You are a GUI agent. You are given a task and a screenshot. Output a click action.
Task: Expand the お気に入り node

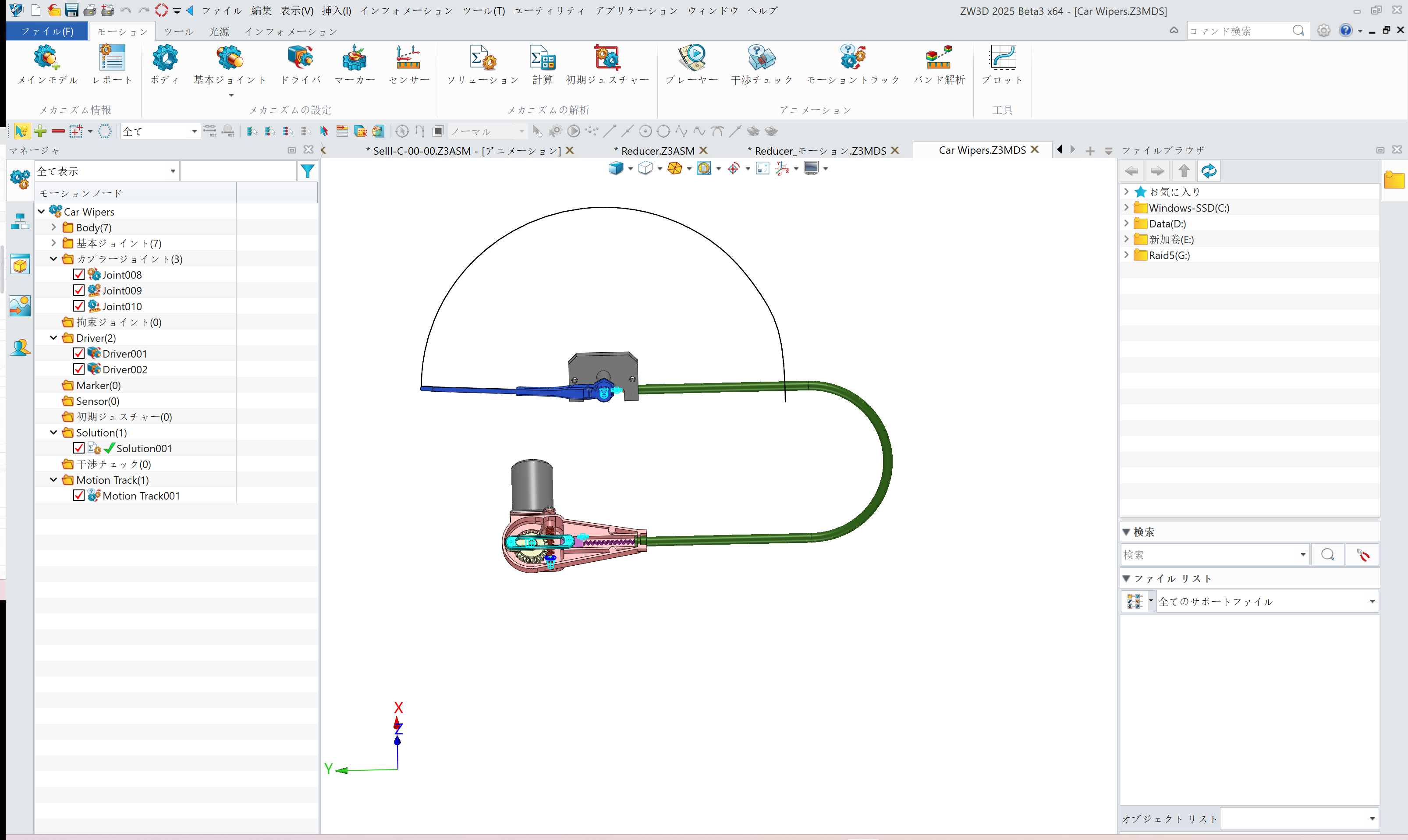pyautogui.click(x=1126, y=192)
